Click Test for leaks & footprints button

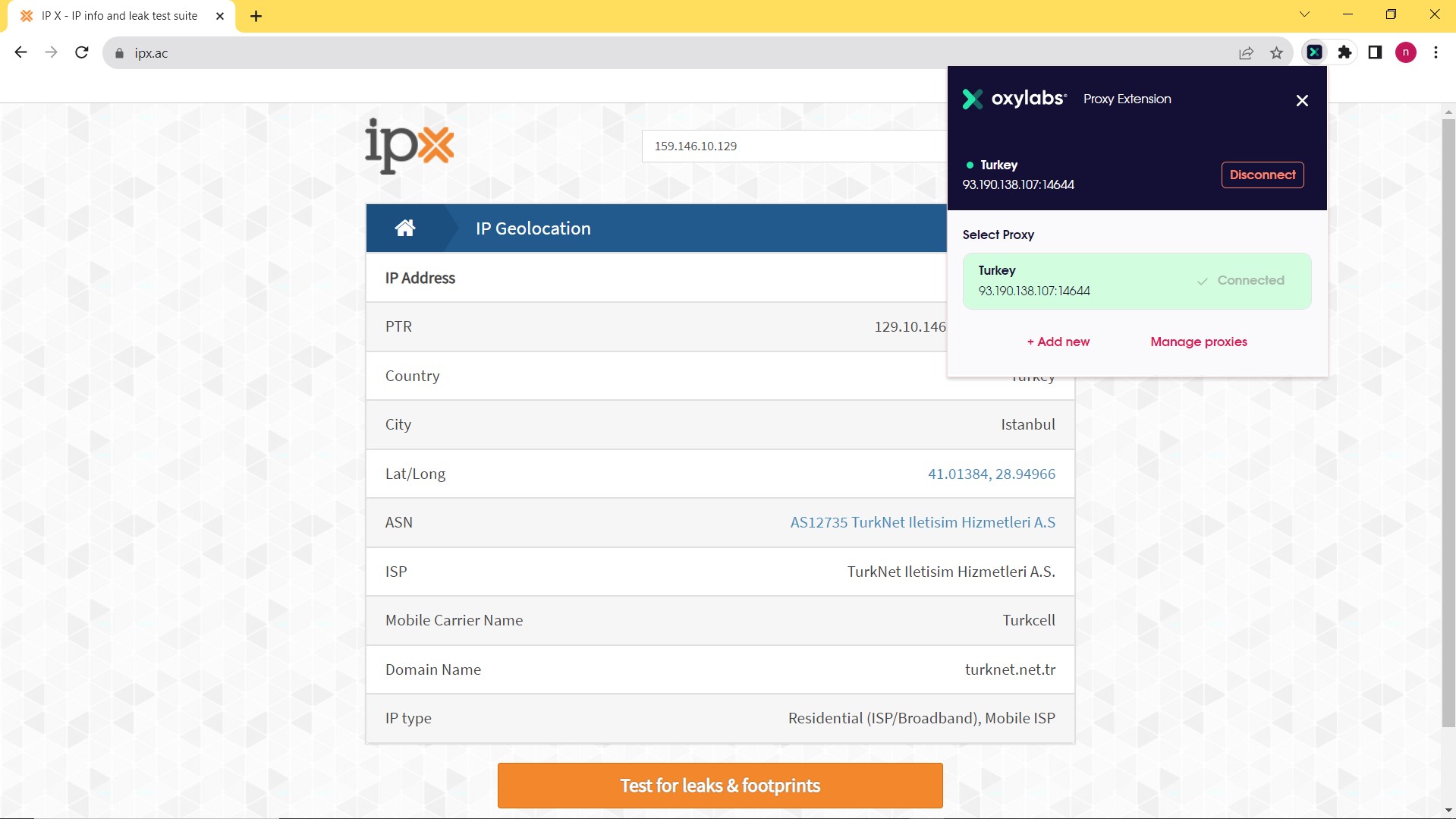pos(720,786)
